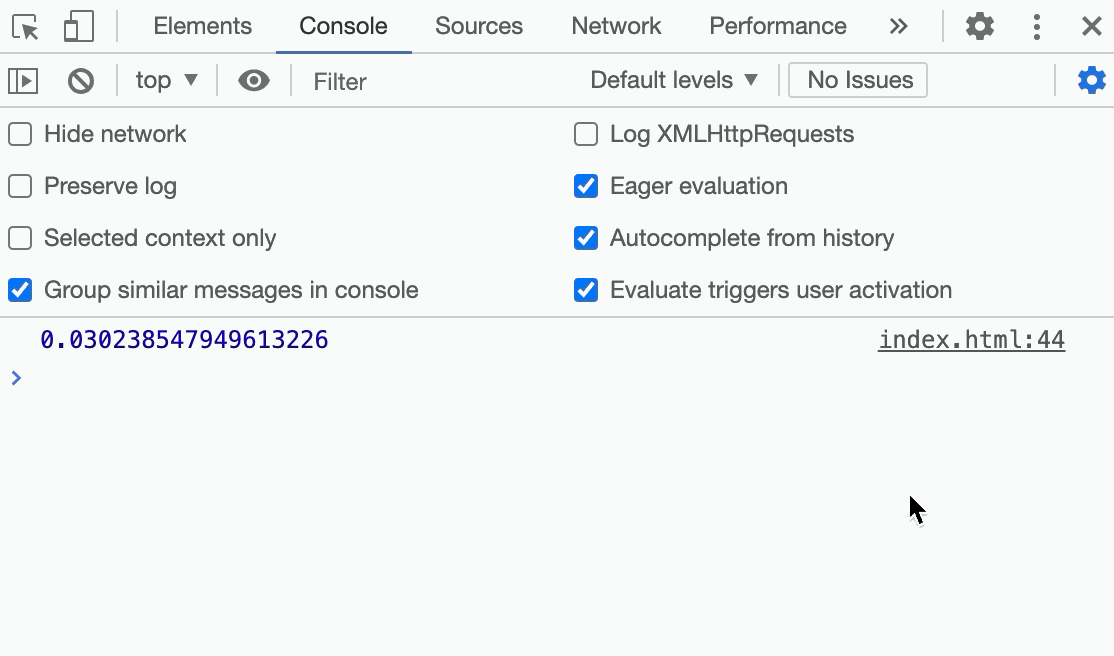The width and height of the screenshot is (1114, 656).
Task: Toggle the blue console settings gear
Action: [1091, 80]
